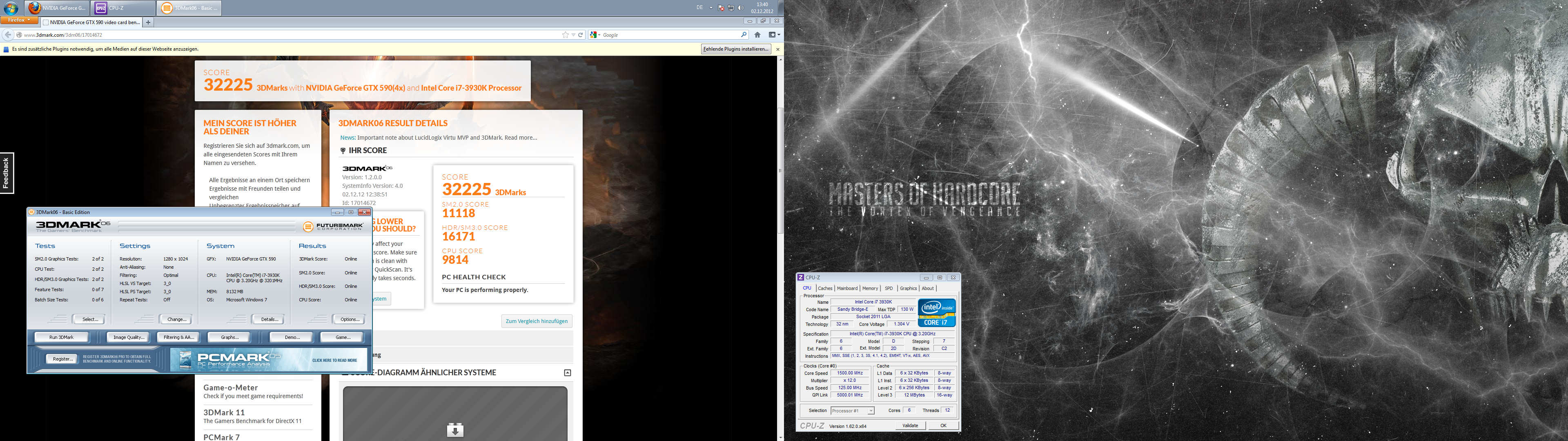Open Image Quality dialog in 3DMark06

(x=129, y=337)
